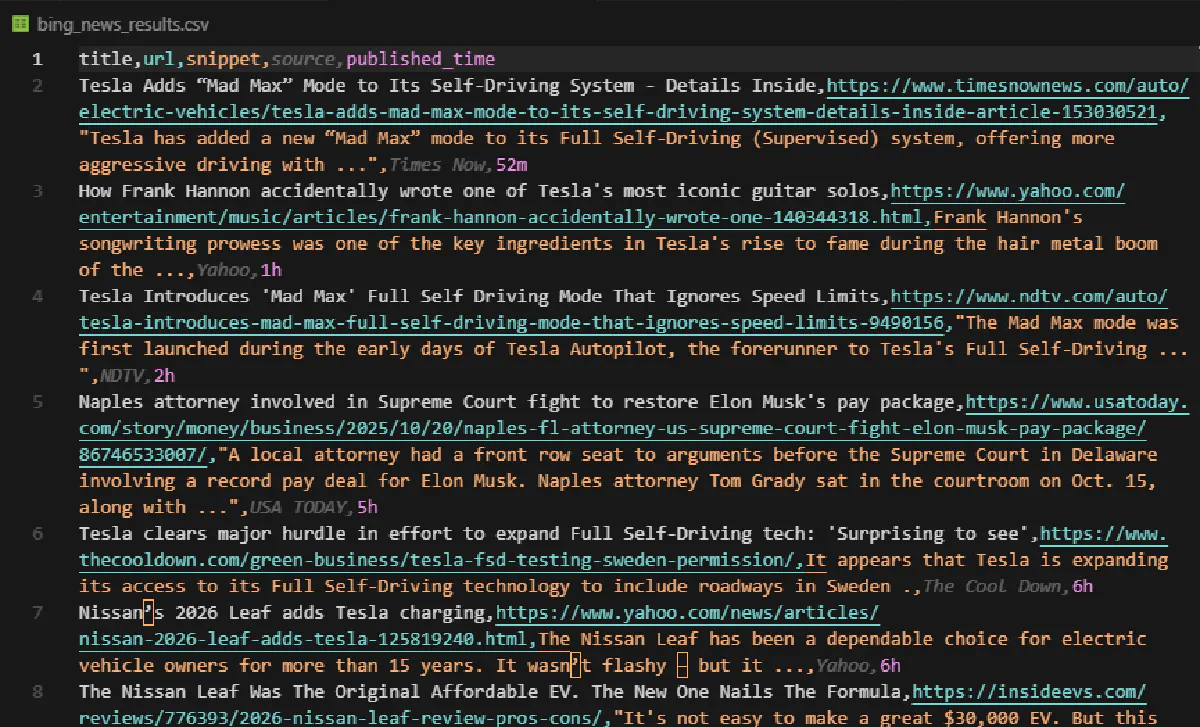Image resolution: width=1200 pixels, height=727 pixels.
Task: Select line number 7 in the gutter
Action: (37, 612)
